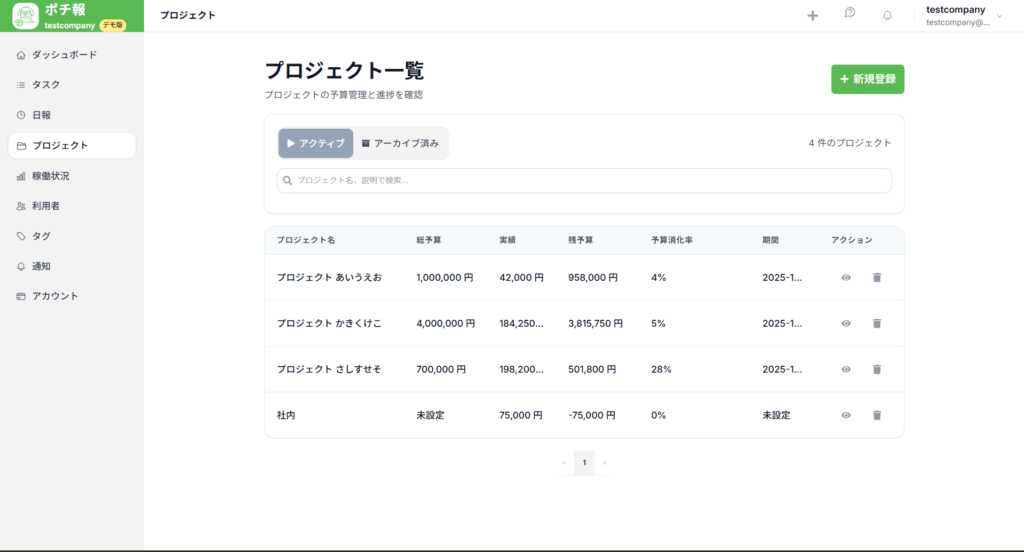Click the plus icon in top header
This screenshot has height=552, width=1024.
pos(812,15)
